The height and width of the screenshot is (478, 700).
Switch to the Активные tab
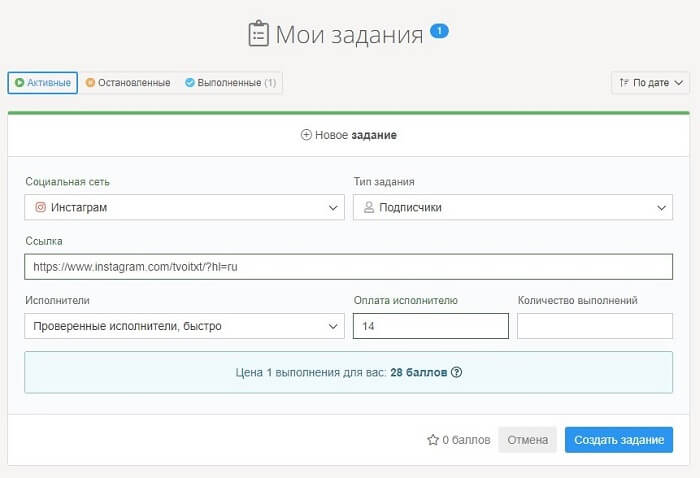click(x=43, y=83)
